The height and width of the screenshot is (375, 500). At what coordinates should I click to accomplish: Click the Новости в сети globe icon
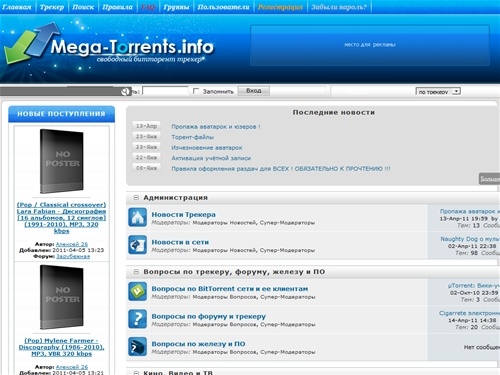137,245
